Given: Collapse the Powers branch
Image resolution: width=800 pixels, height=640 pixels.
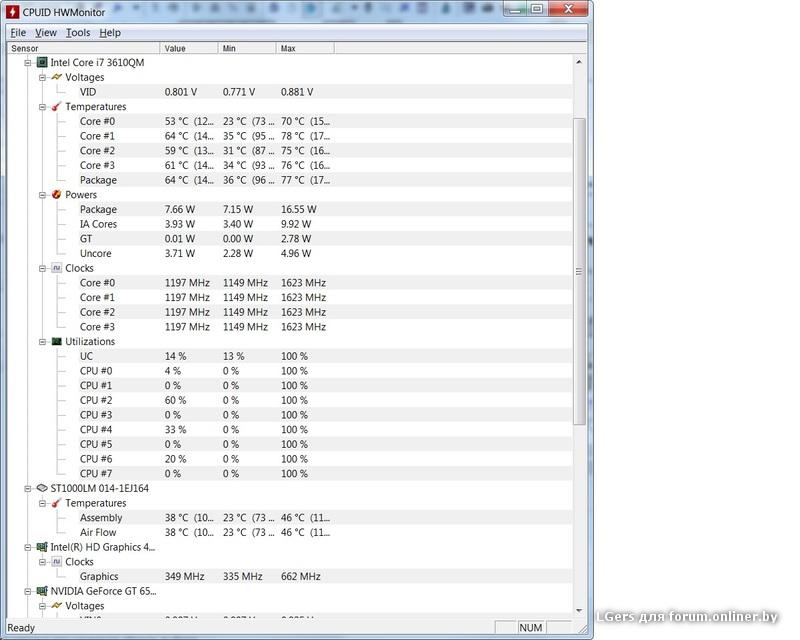Looking at the screenshot, I should [42, 195].
